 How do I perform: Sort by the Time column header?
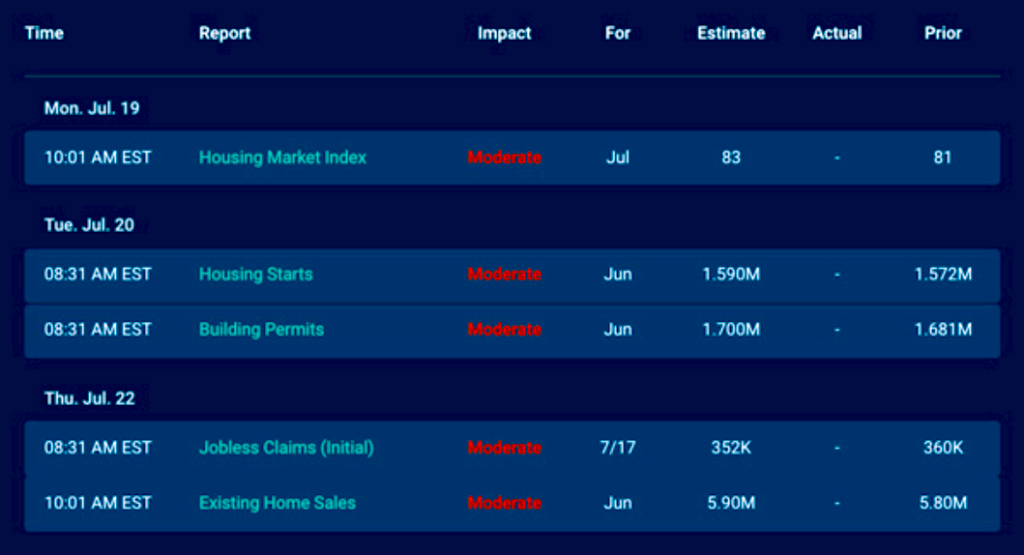[44, 33]
